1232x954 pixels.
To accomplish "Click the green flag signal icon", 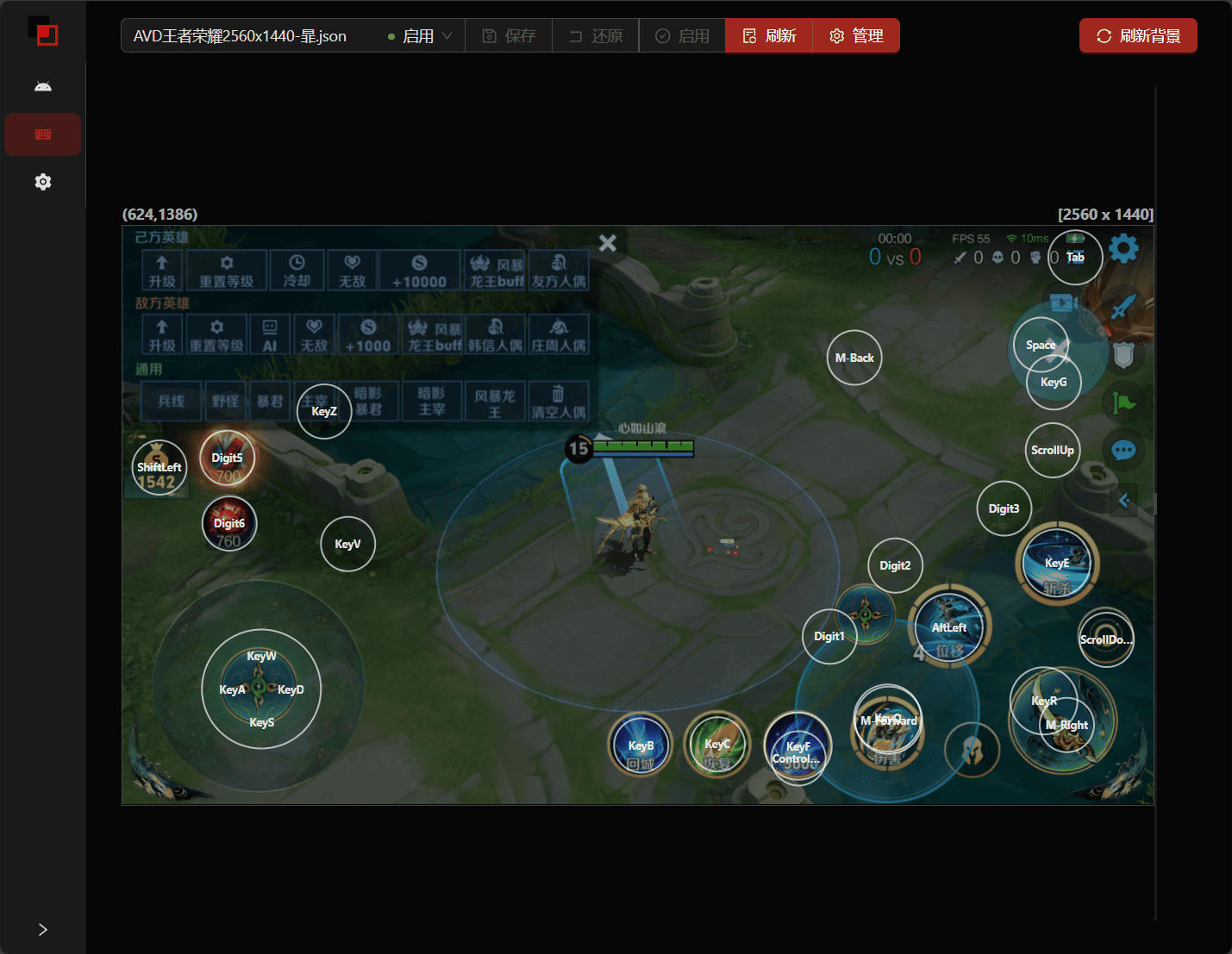I will (1123, 402).
